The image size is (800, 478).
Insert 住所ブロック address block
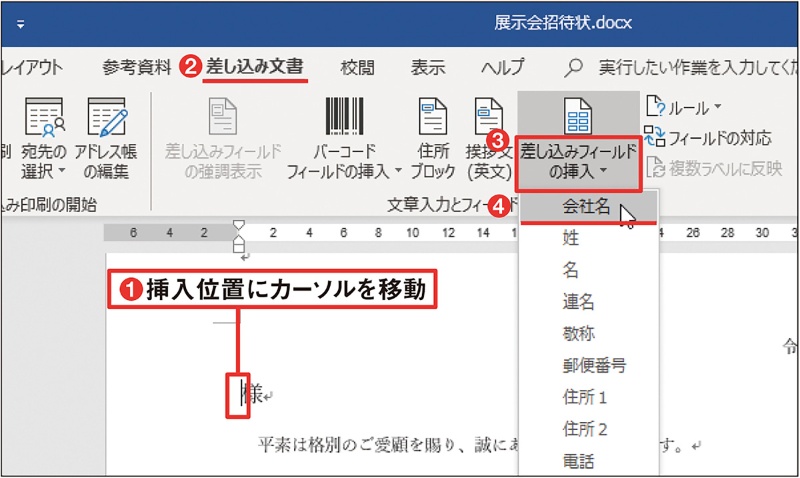click(x=434, y=118)
